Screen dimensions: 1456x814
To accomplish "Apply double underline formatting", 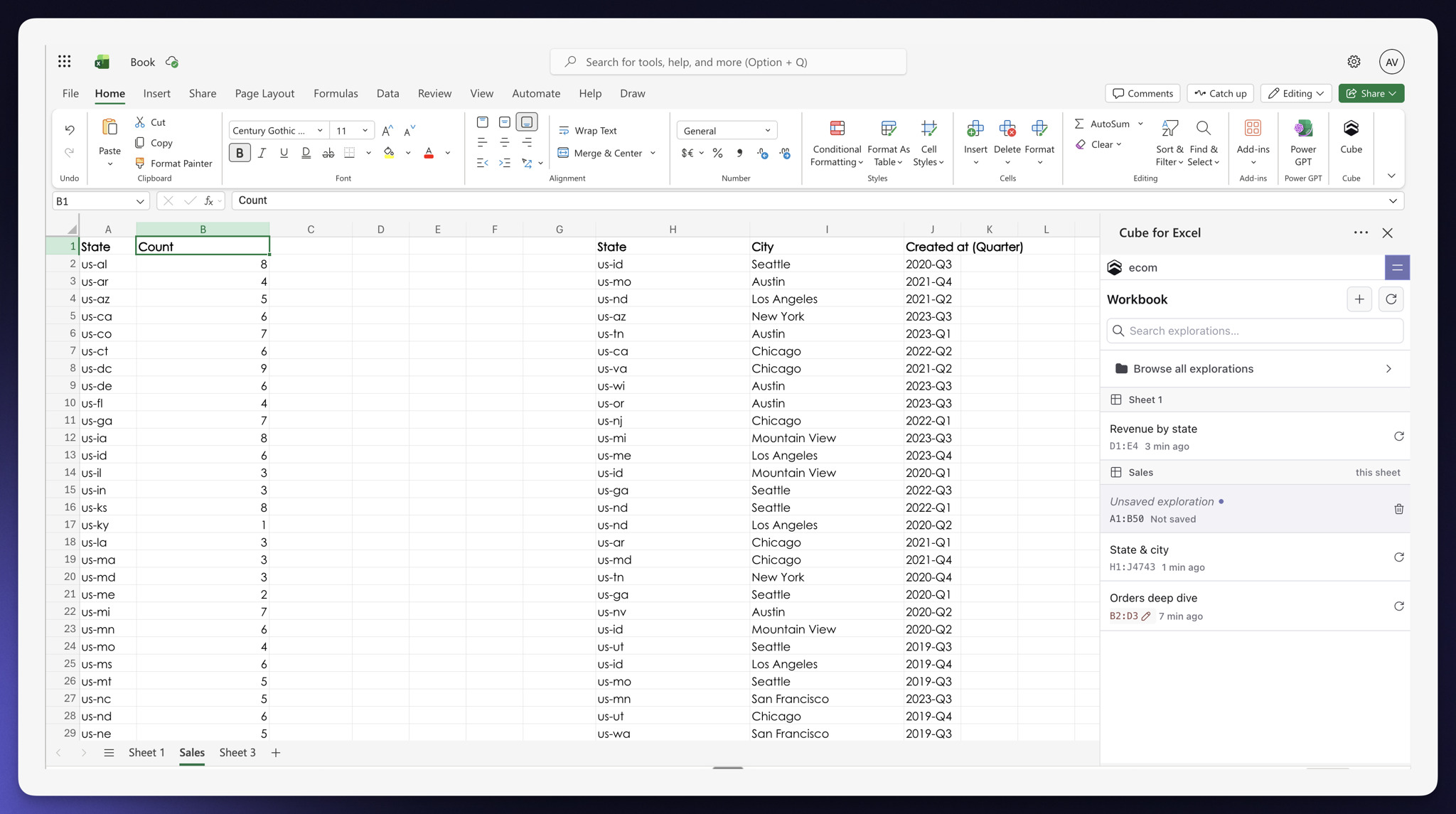I will (306, 153).
